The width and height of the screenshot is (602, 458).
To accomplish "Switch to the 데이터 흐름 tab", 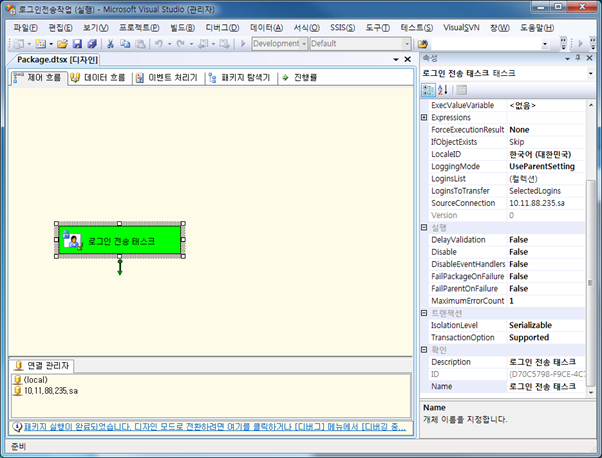I will point(98,78).
